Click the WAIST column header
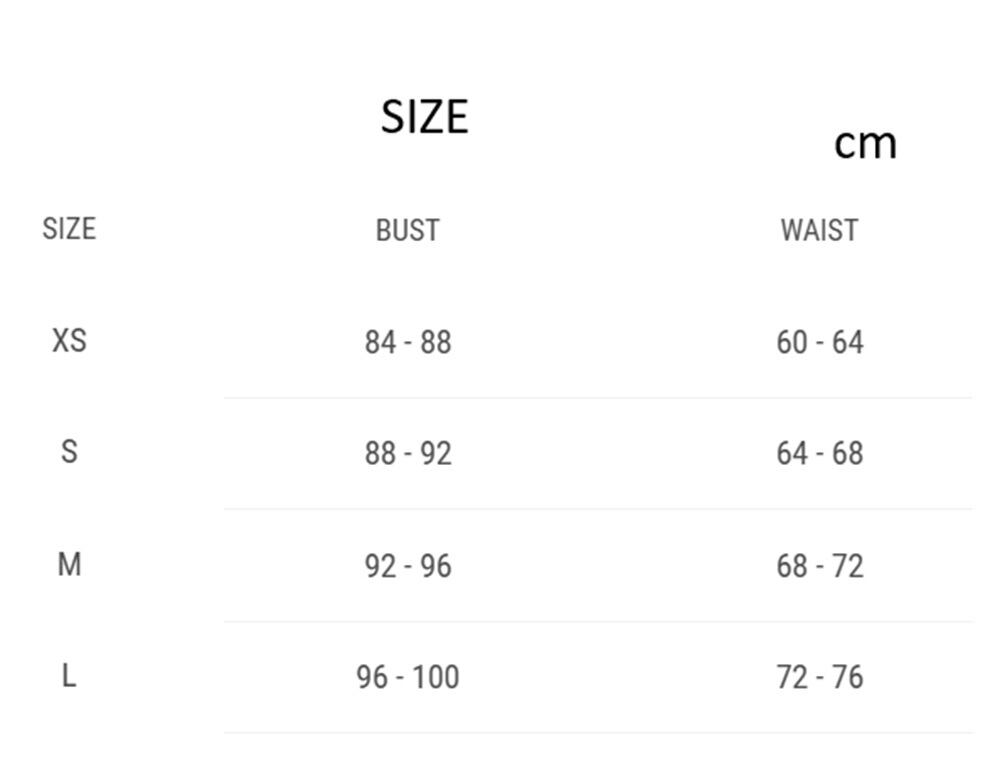 [x=819, y=230]
